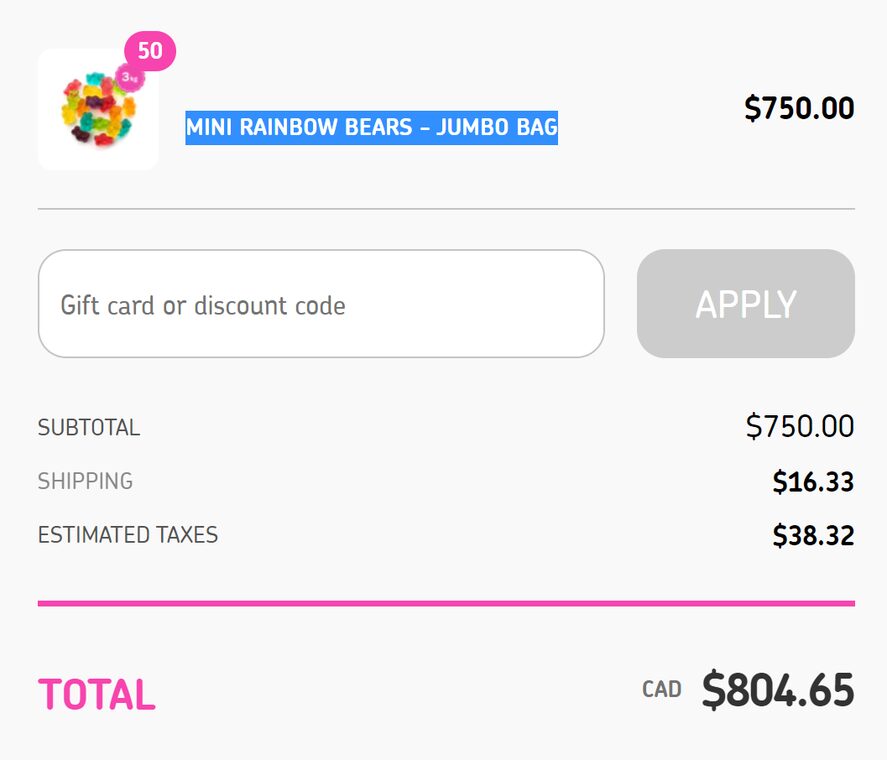Click the CAD currency label
The image size is (887, 760).
pos(661,689)
